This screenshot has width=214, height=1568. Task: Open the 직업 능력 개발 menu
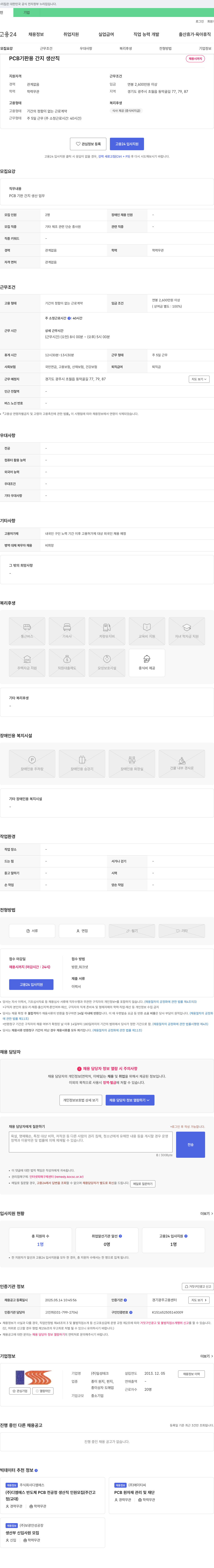coord(146,34)
